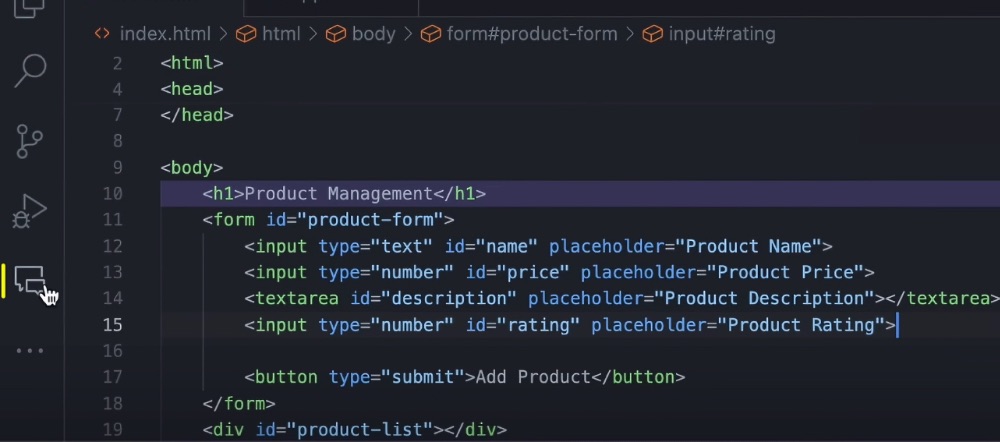Open the Explorer view icon at top
The image size is (1000, 442).
pyautogui.click(x=29, y=8)
